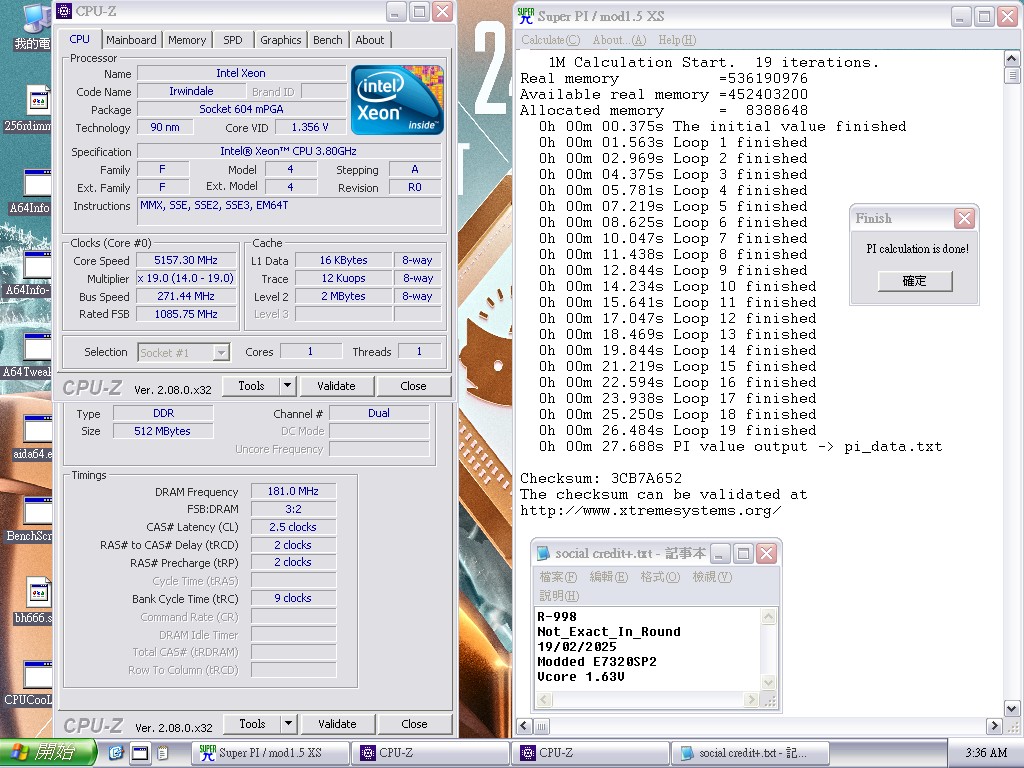Click the Specification Intel Xeon 3.80GHz field
1024x768 pixels.
[289, 152]
